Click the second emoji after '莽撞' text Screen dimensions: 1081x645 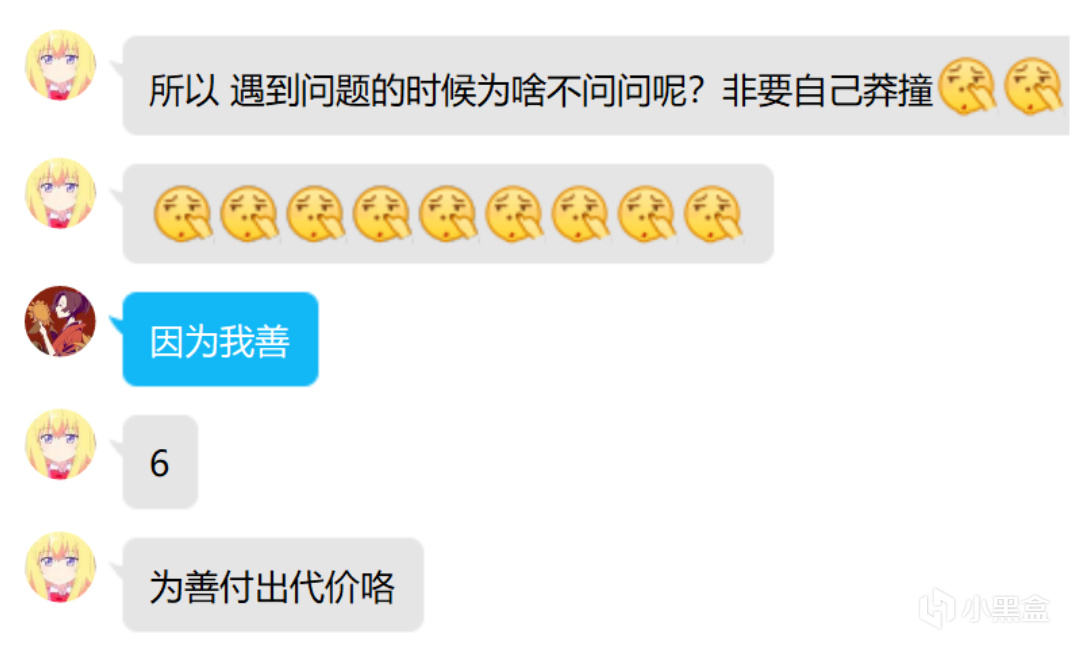pyautogui.click(x=1033, y=86)
